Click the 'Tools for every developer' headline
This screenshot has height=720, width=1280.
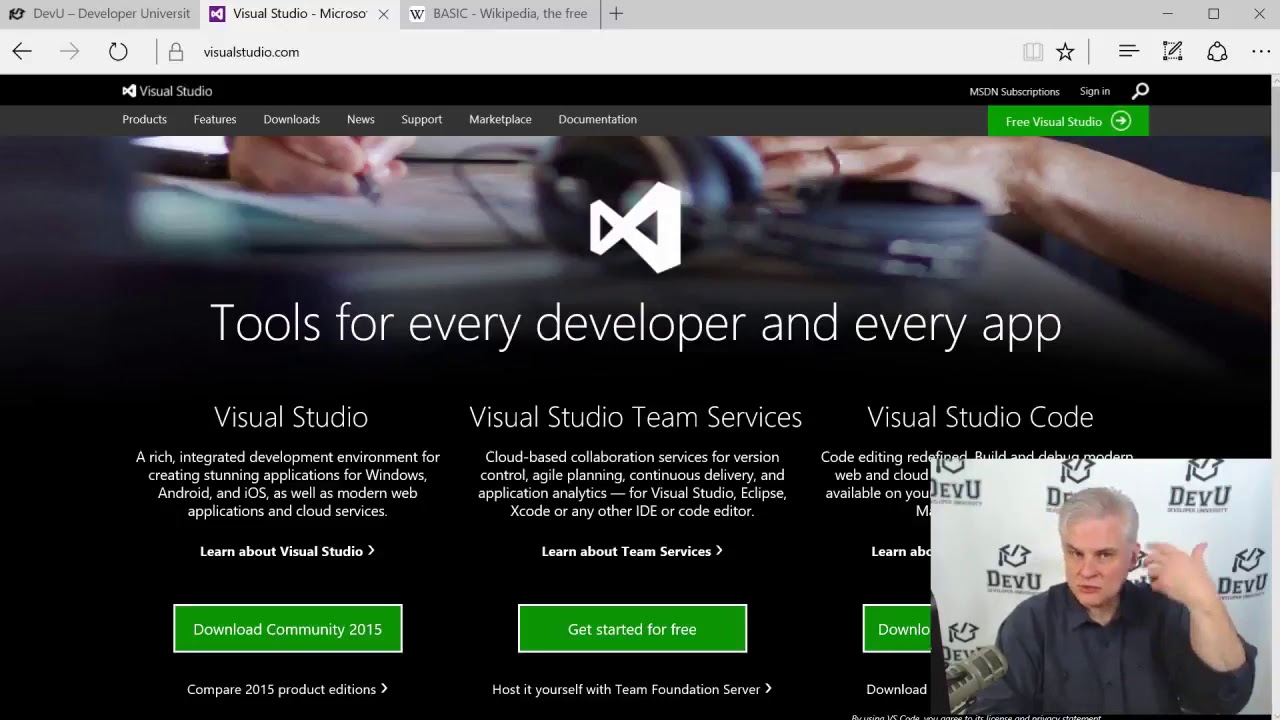click(x=636, y=323)
